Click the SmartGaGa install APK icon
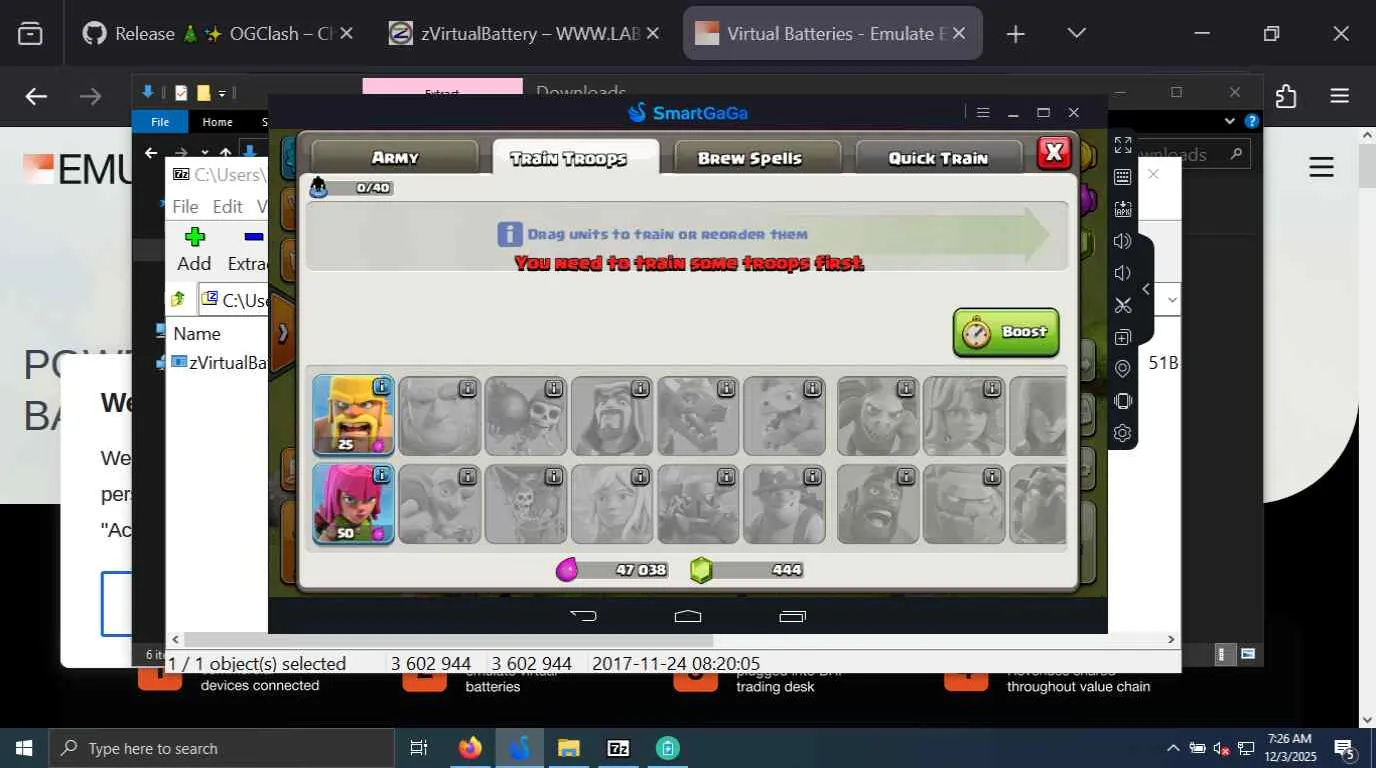The image size is (1376, 768). coord(1123,209)
